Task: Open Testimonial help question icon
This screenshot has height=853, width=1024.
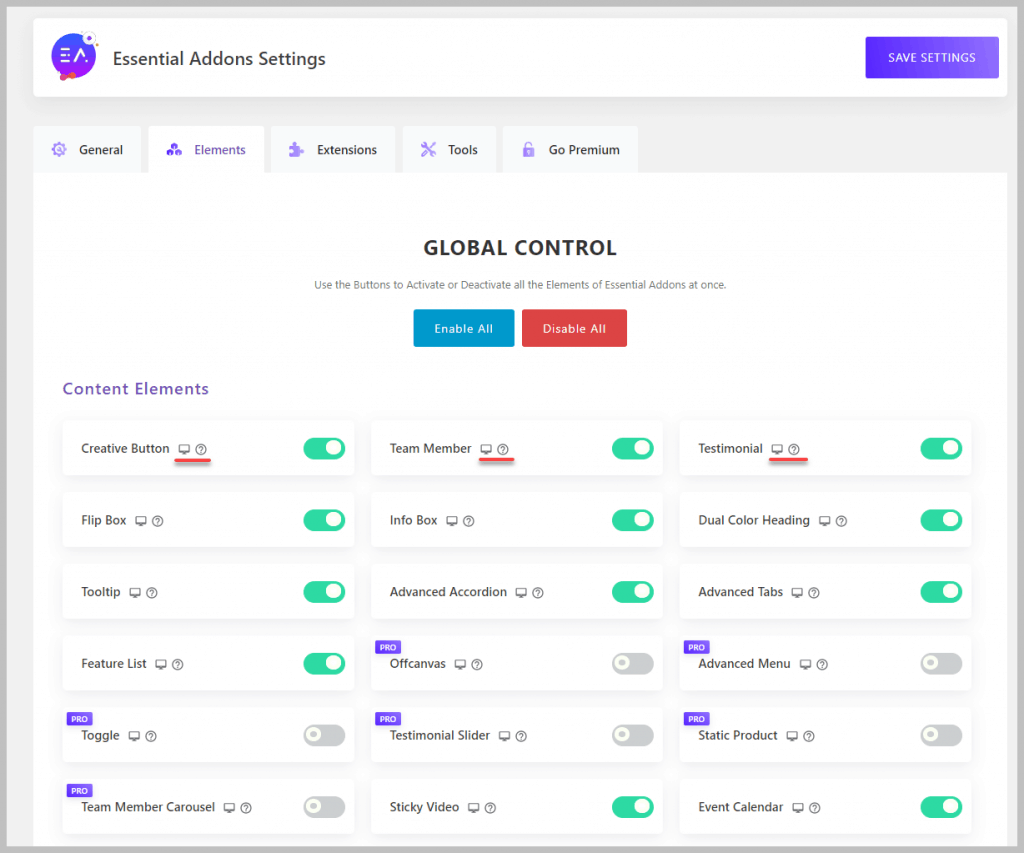Action: click(x=794, y=449)
